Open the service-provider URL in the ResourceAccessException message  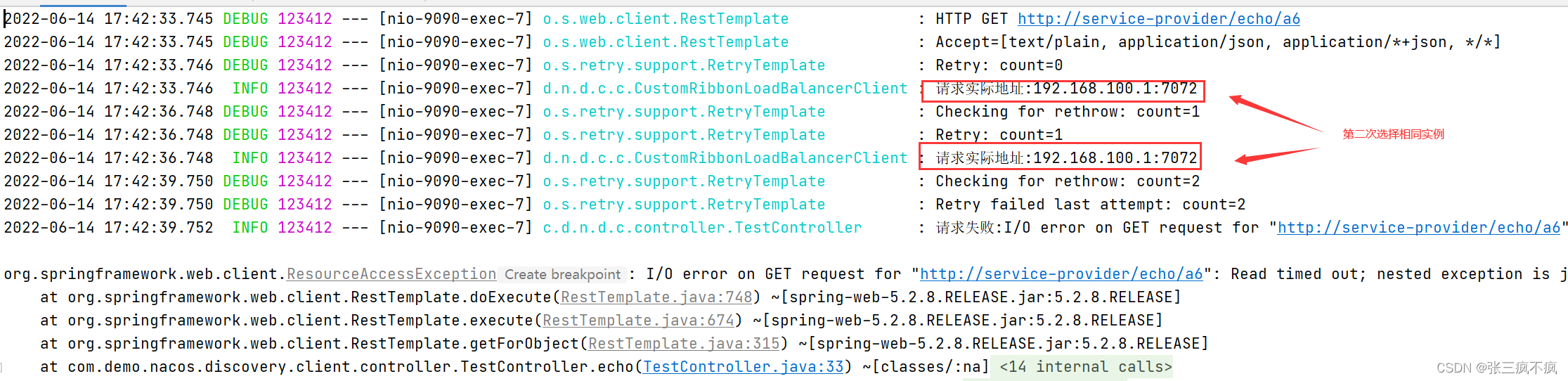click(x=1061, y=274)
